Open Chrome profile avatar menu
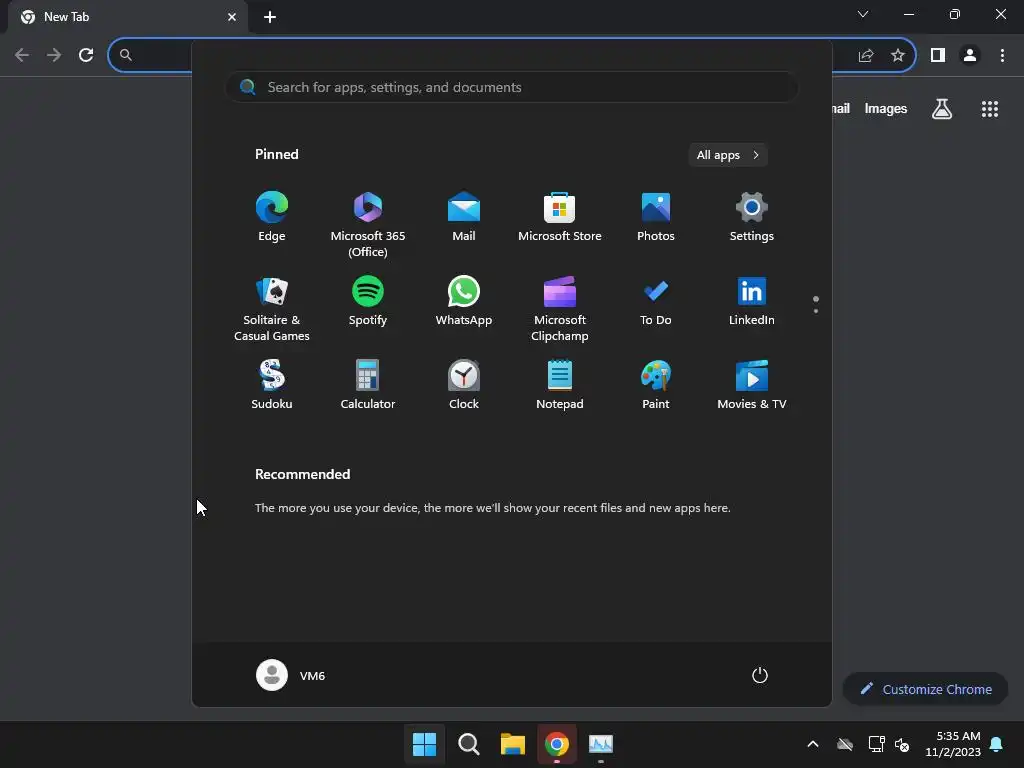 tap(970, 56)
